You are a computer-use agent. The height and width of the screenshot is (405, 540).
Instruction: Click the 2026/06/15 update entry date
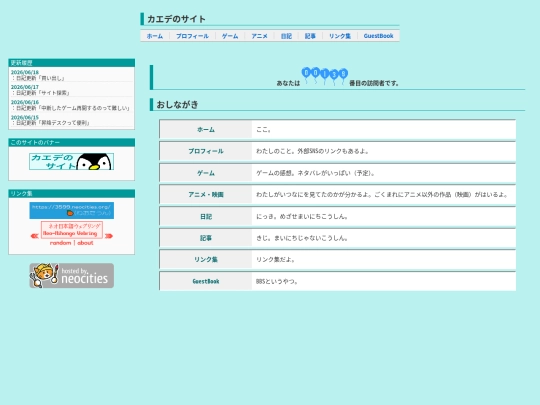tap(25, 117)
